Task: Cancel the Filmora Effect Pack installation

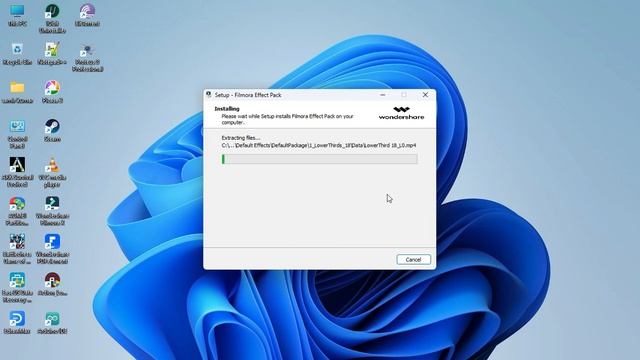Action: pos(413,260)
